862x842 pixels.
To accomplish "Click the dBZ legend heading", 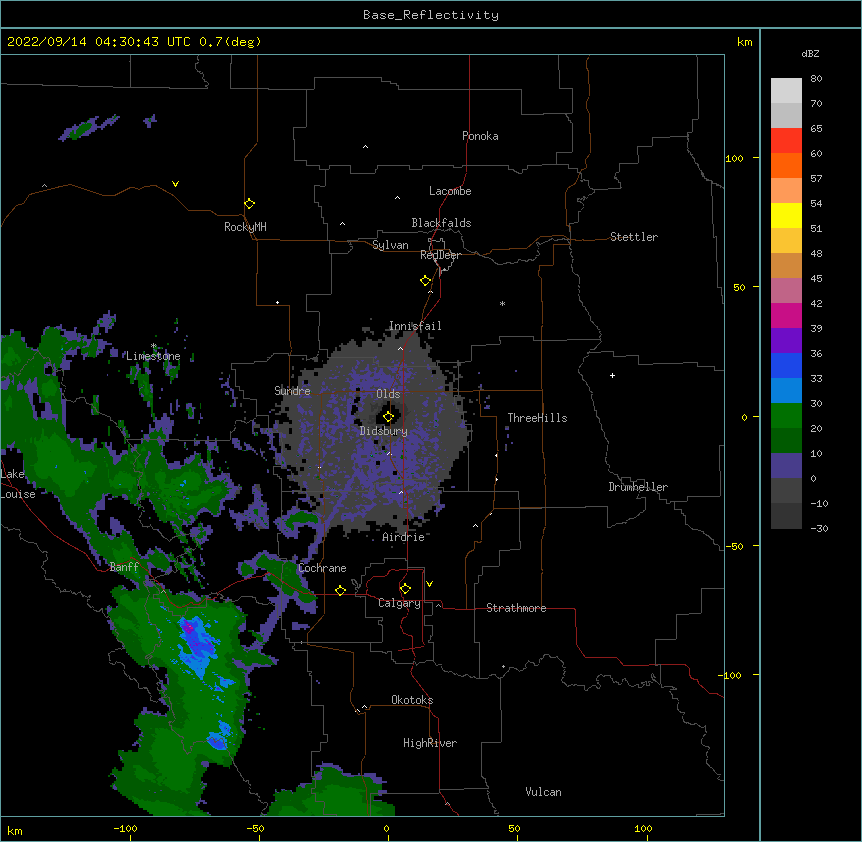I will pos(810,53).
